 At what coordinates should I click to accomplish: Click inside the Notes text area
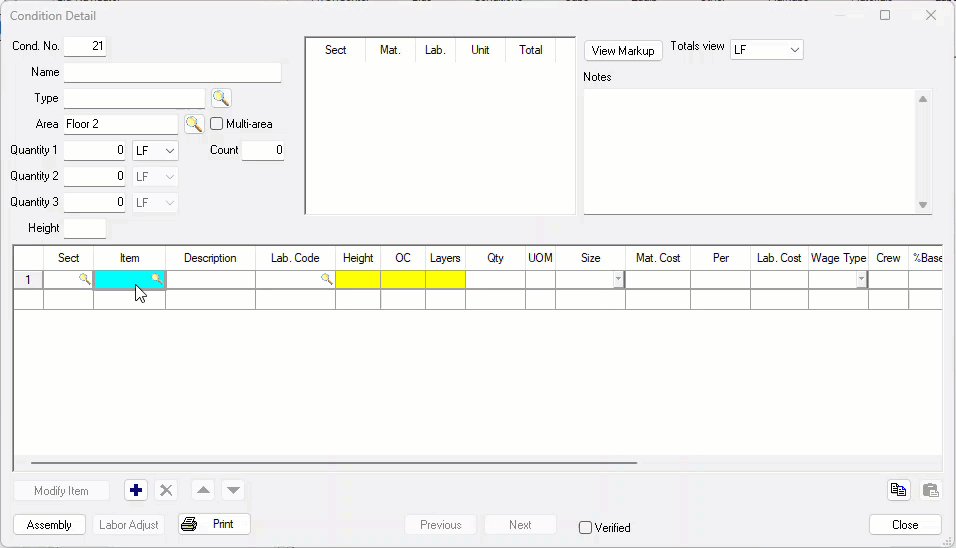click(750, 152)
